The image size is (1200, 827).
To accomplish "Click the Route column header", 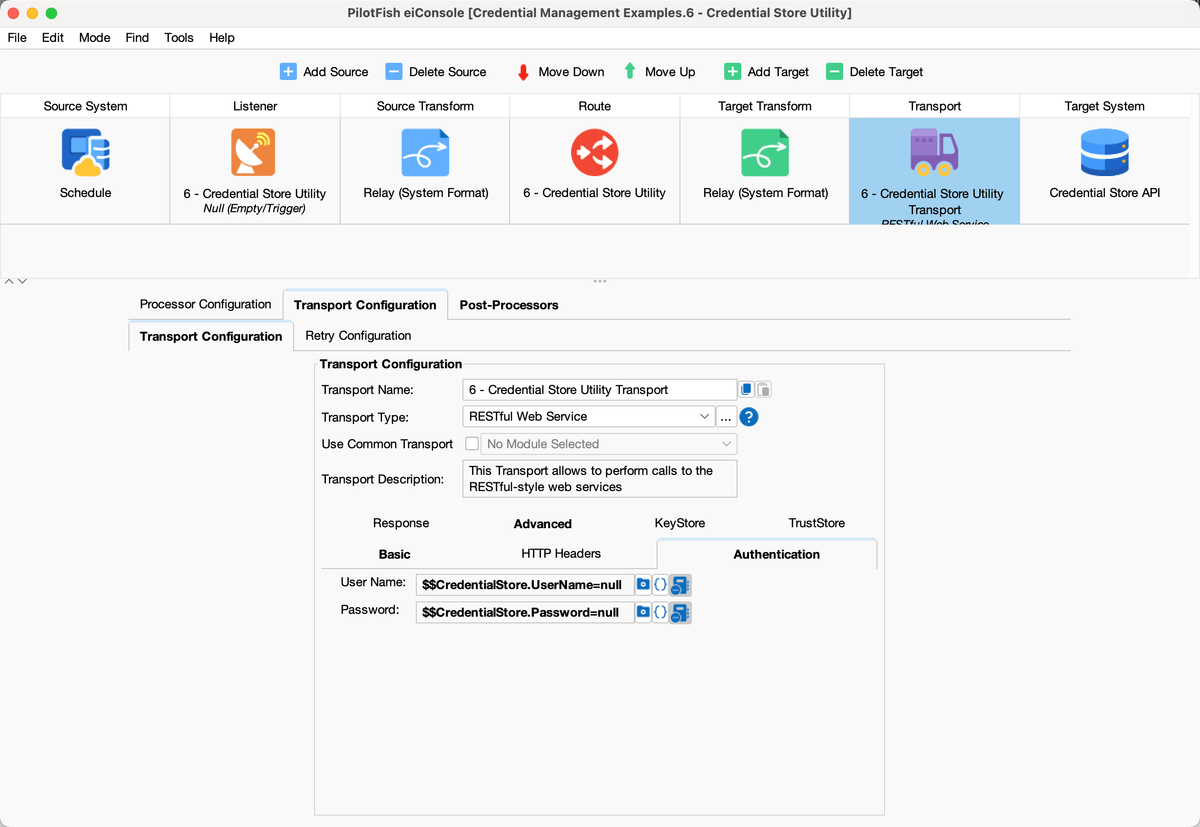I will tap(595, 106).
